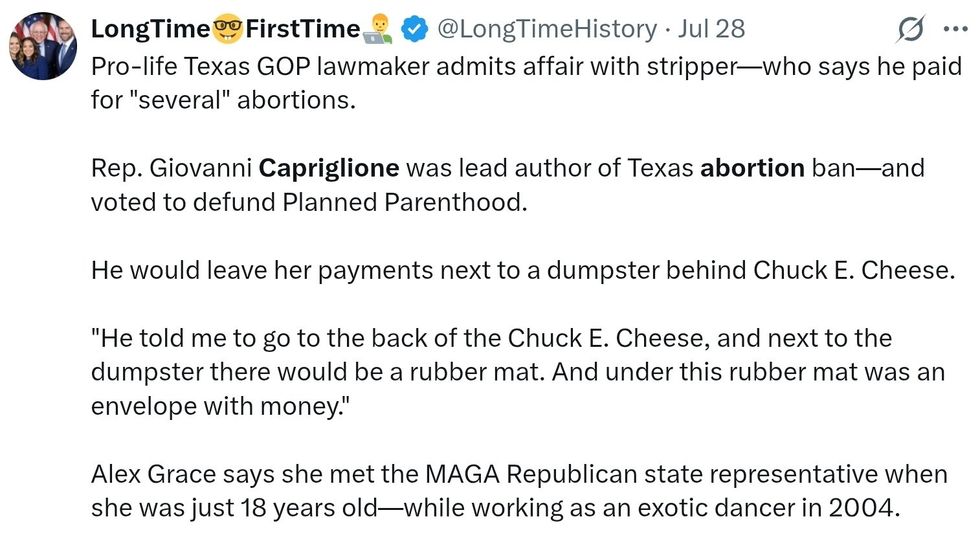Click the "Rep. Giovanni" text
The width and height of the screenshot is (980, 548).
[170, 167]
